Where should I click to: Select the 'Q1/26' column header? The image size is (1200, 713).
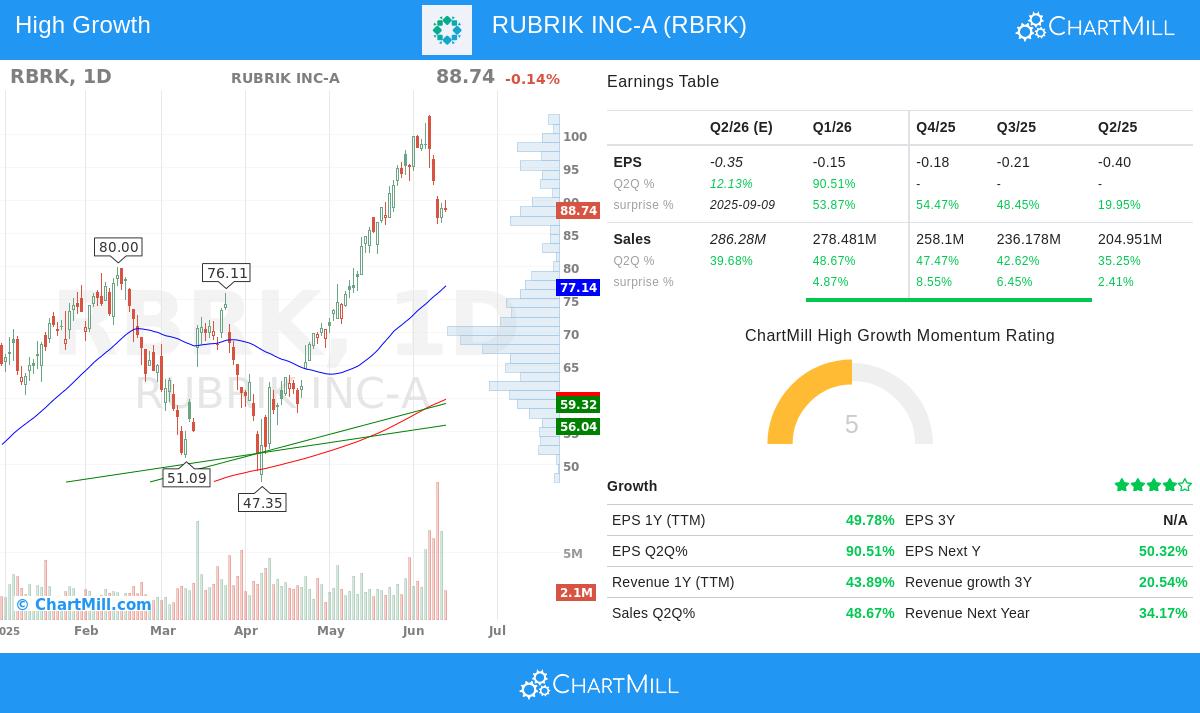832,127
